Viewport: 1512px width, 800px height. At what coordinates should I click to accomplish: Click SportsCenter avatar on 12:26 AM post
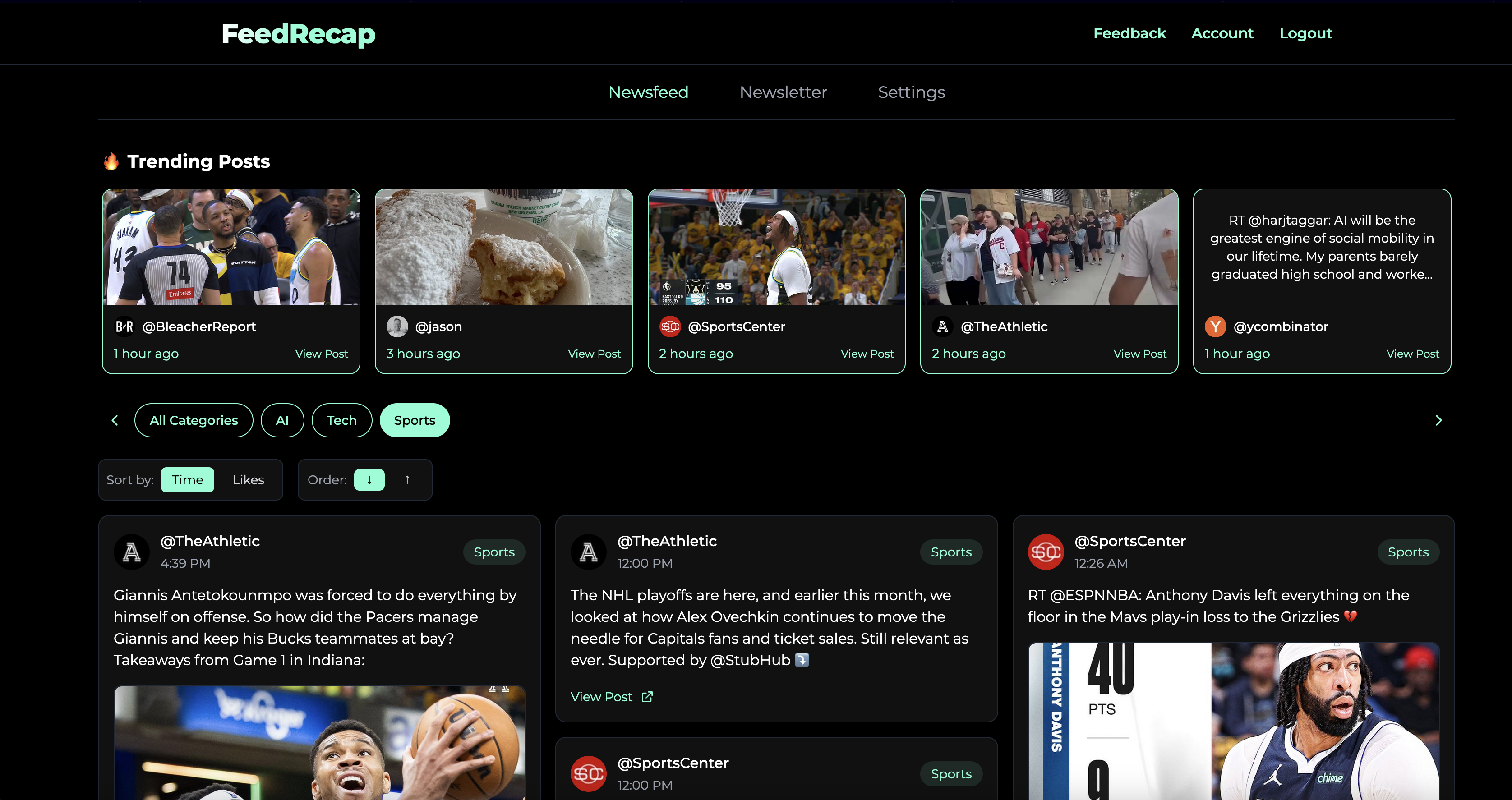(x=1046, y=552)
